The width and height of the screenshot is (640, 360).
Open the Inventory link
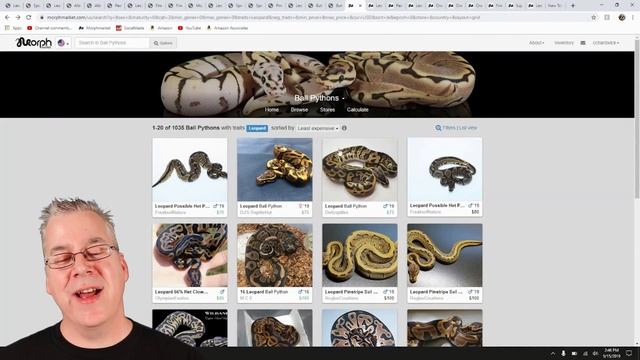click(564, 43)
